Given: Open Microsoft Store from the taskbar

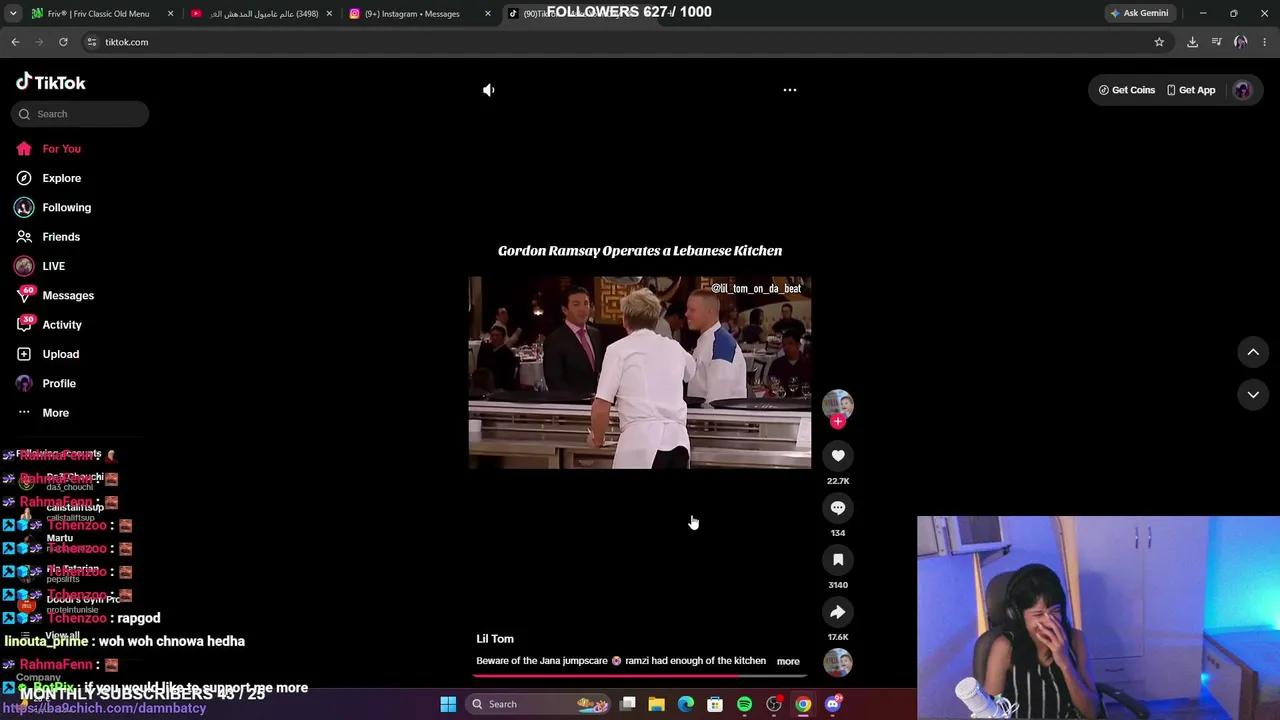Looking at the screenshot, I should coord(715,704).
